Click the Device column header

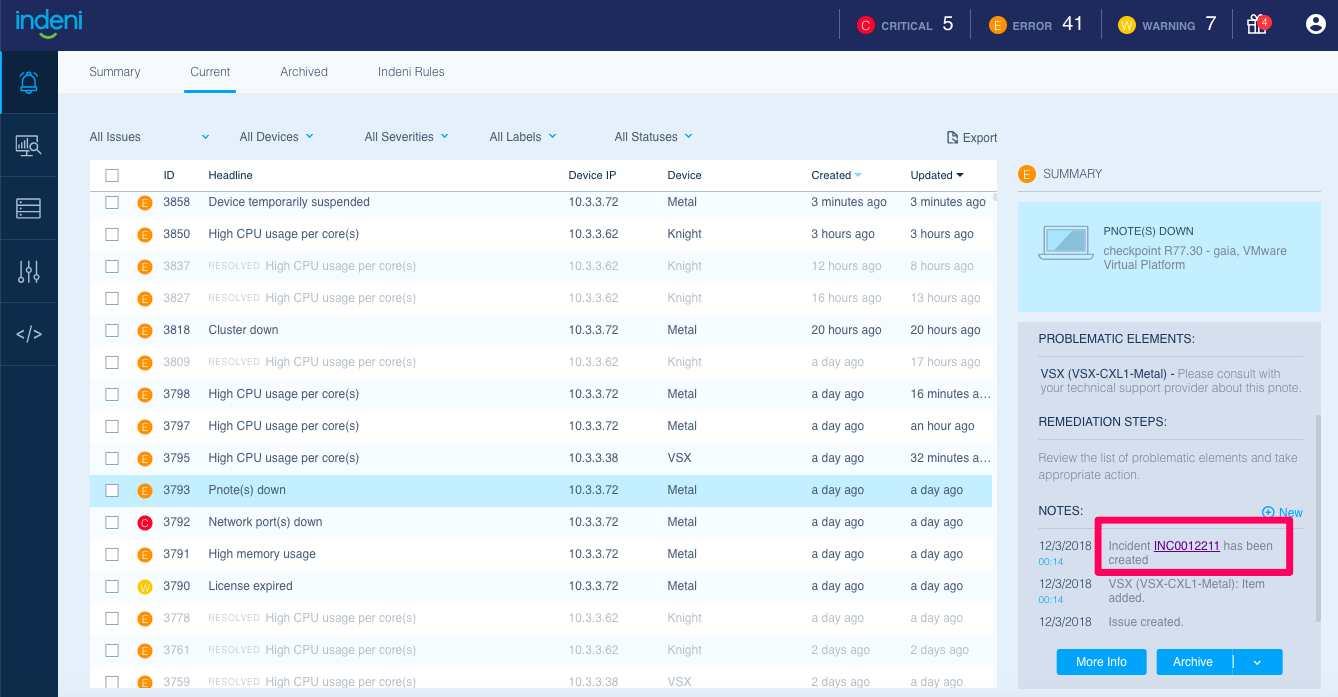(x=685, y=175)
